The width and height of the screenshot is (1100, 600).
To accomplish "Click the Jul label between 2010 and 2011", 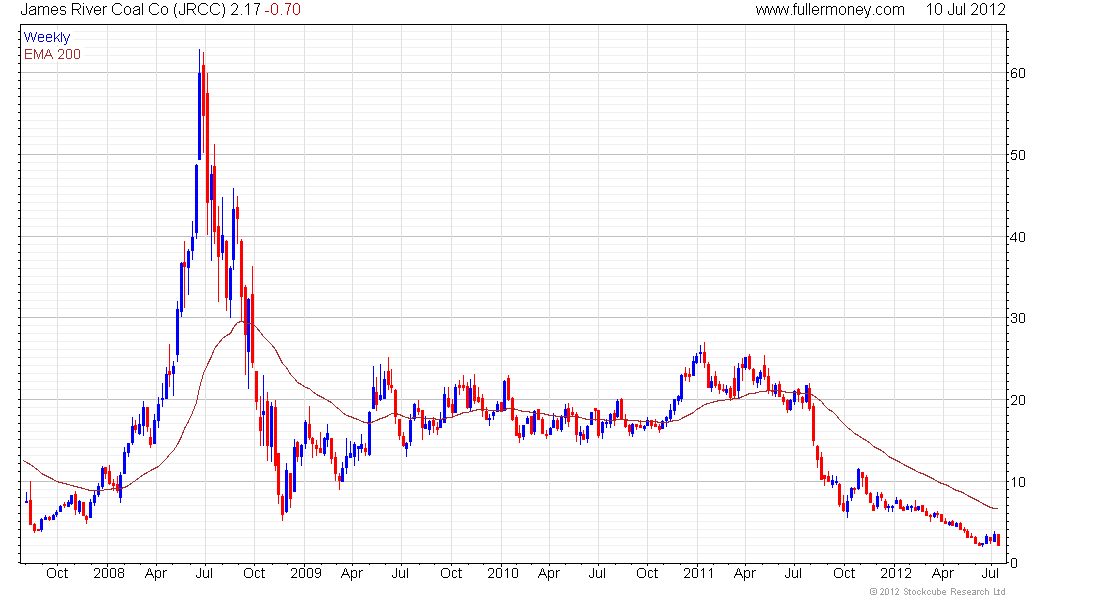I will coord(597,573).
